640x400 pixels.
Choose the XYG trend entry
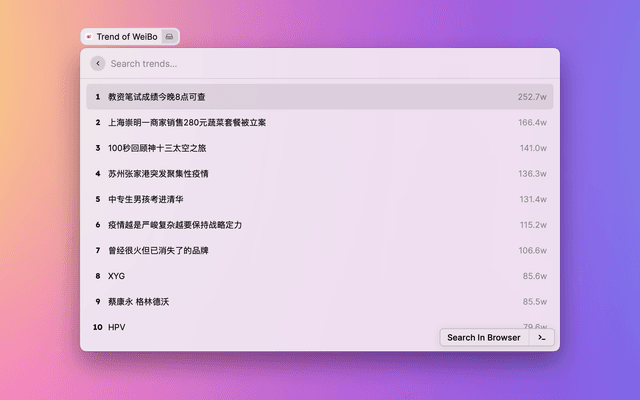(x=117, y=276)
